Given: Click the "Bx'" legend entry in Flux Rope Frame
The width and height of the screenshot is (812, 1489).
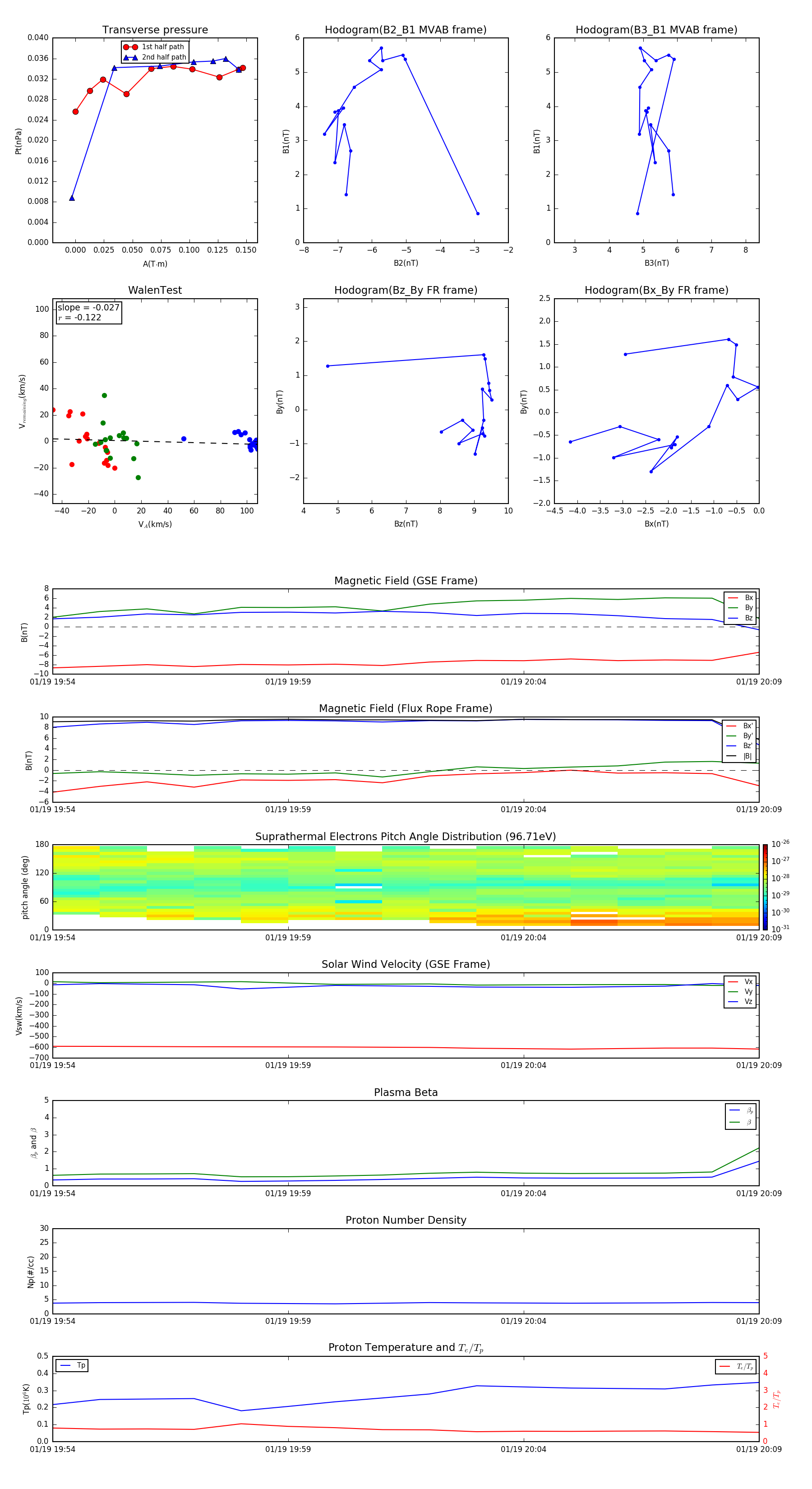Looking at the screenshot, I should tap(740, 726).
